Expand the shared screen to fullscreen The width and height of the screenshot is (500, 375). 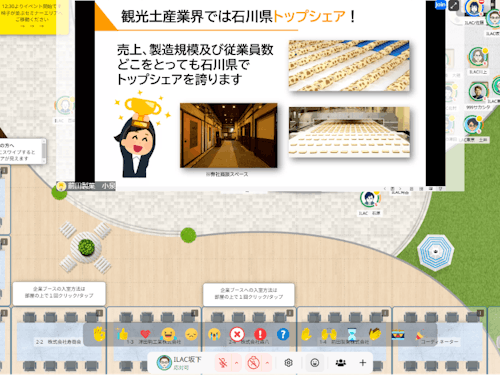pyautogui.click(x=454, y=5)
